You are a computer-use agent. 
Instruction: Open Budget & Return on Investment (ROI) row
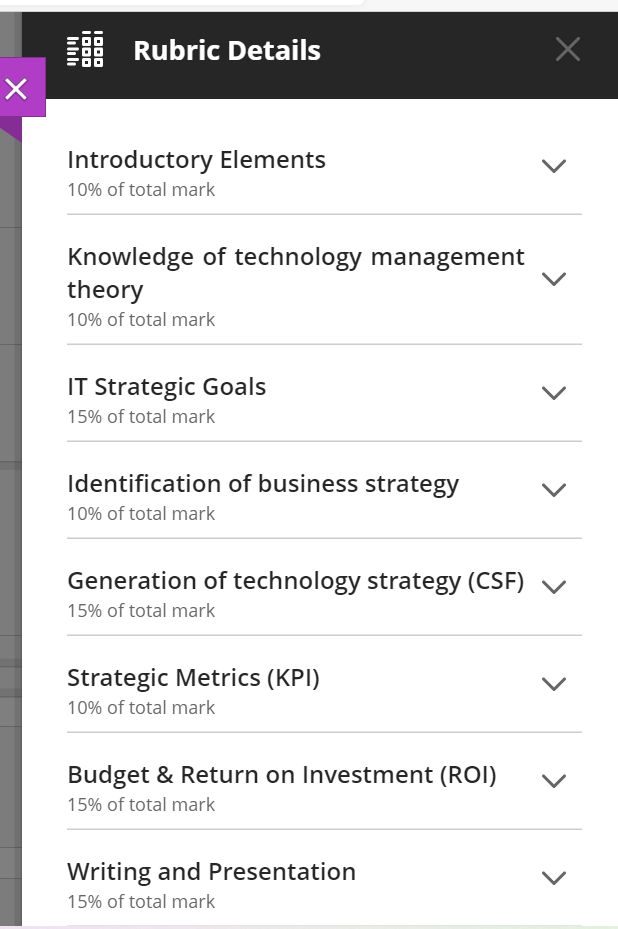click(x=324, y=788)
